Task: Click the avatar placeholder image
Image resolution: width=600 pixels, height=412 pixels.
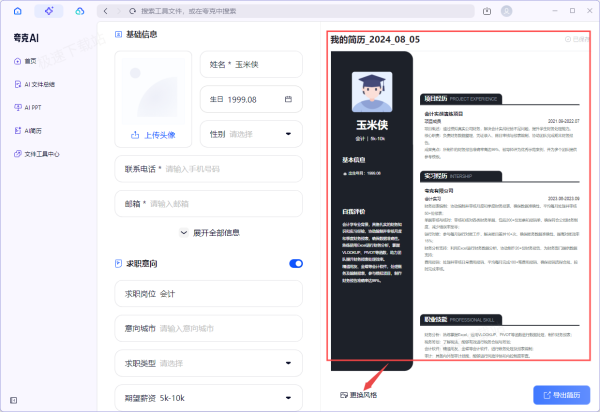Action: pos(153,91)
